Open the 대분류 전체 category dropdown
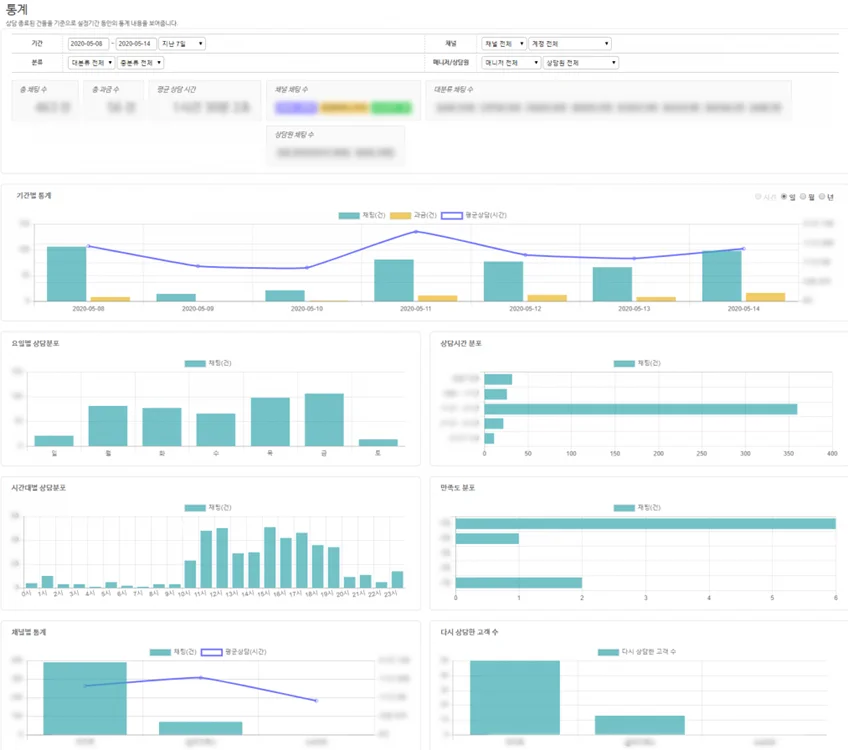The width and height of the screenshot is (848, 750). tap(91, 62)
